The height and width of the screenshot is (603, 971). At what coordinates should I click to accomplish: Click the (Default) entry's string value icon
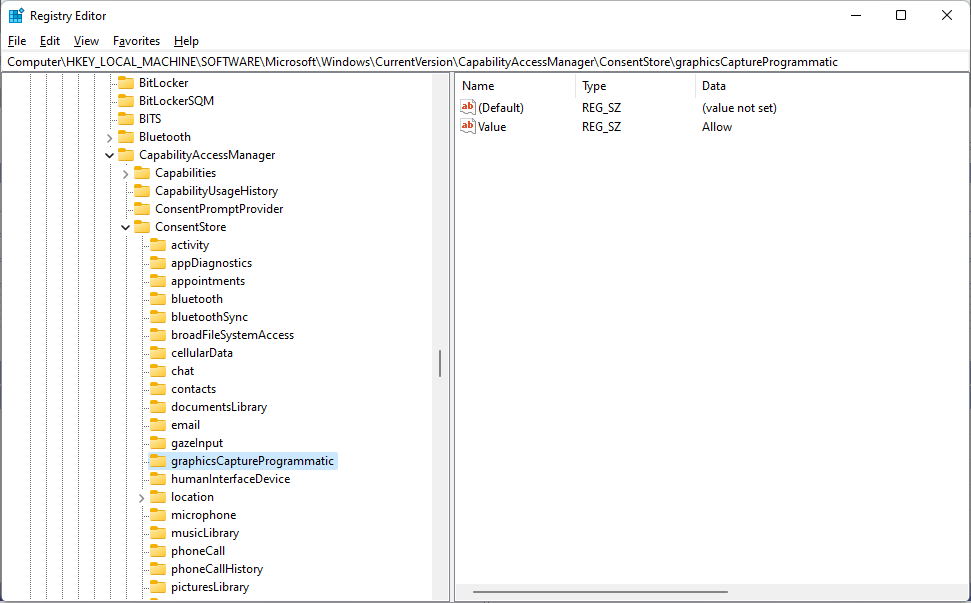click(x=467, y=108)
